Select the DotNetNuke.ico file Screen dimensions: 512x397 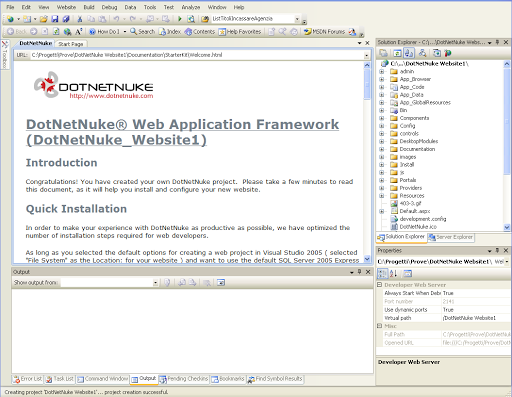click(418, 227)
